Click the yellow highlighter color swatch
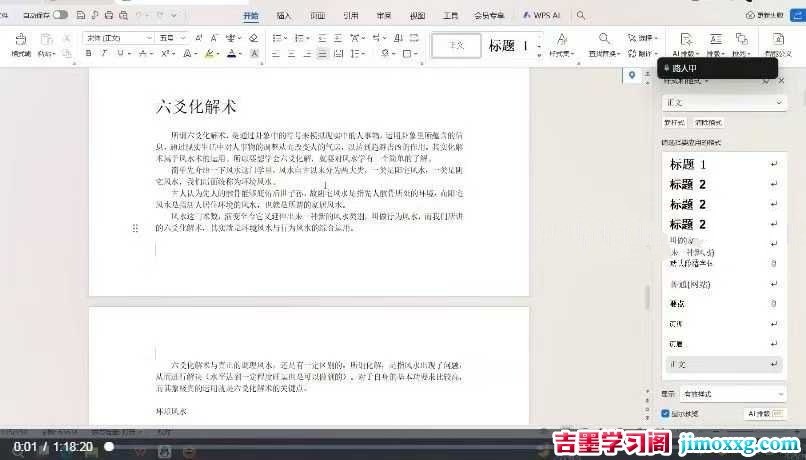This screenshot has height=460, width=806. pos(210,53)
